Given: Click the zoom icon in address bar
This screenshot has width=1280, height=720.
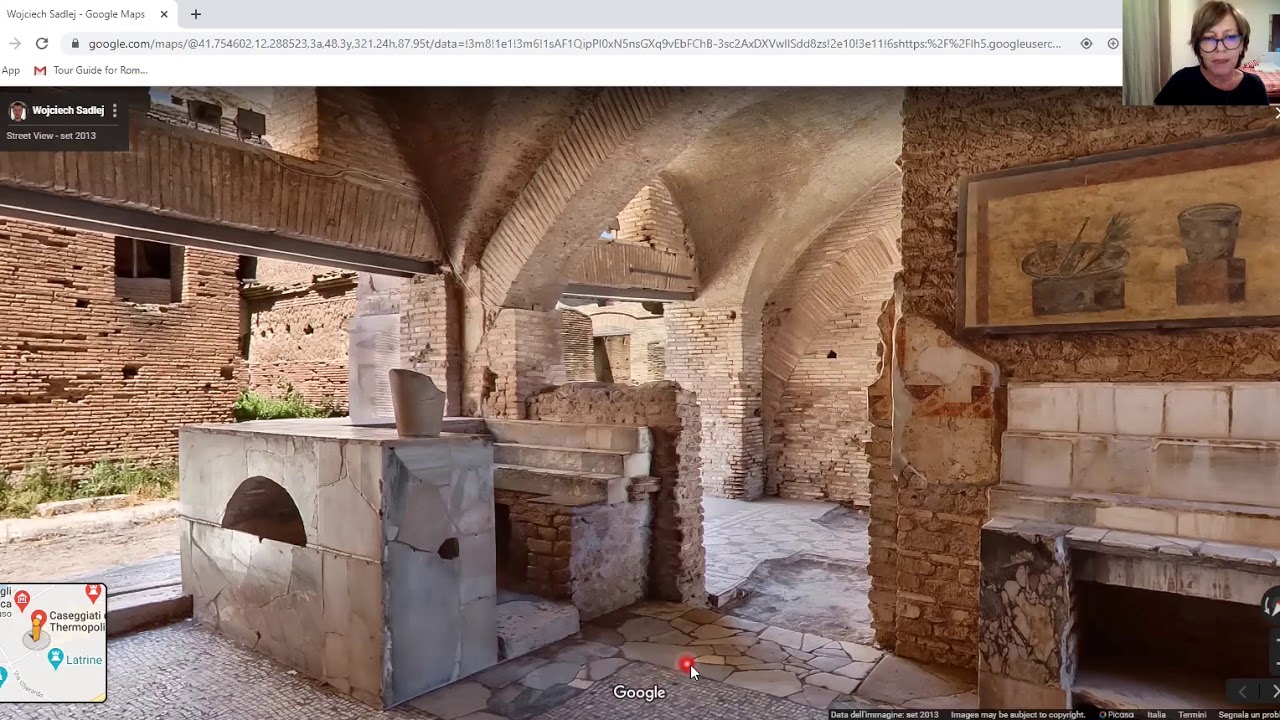Looking at the screenshot, I should pos(1113,44).
